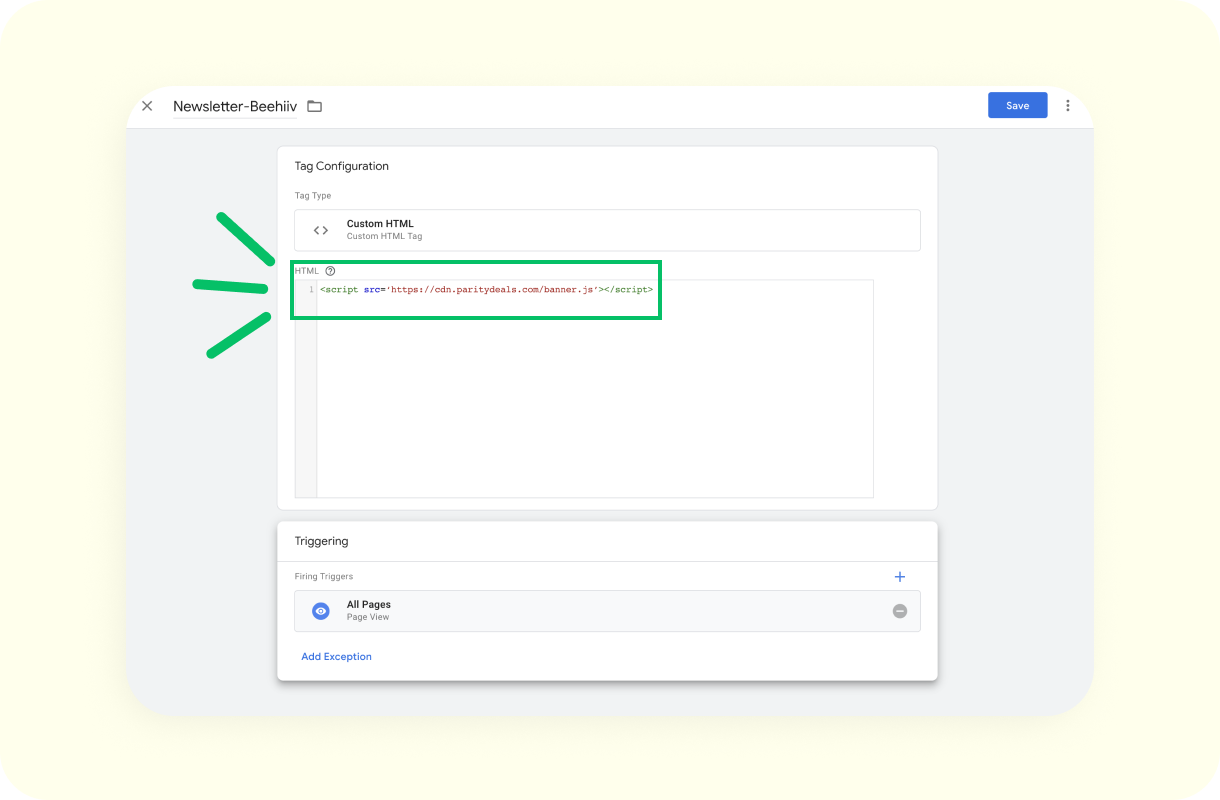The image size is (1220, 800).
Task: Open folder icon next to tag name
Action: 314,106
